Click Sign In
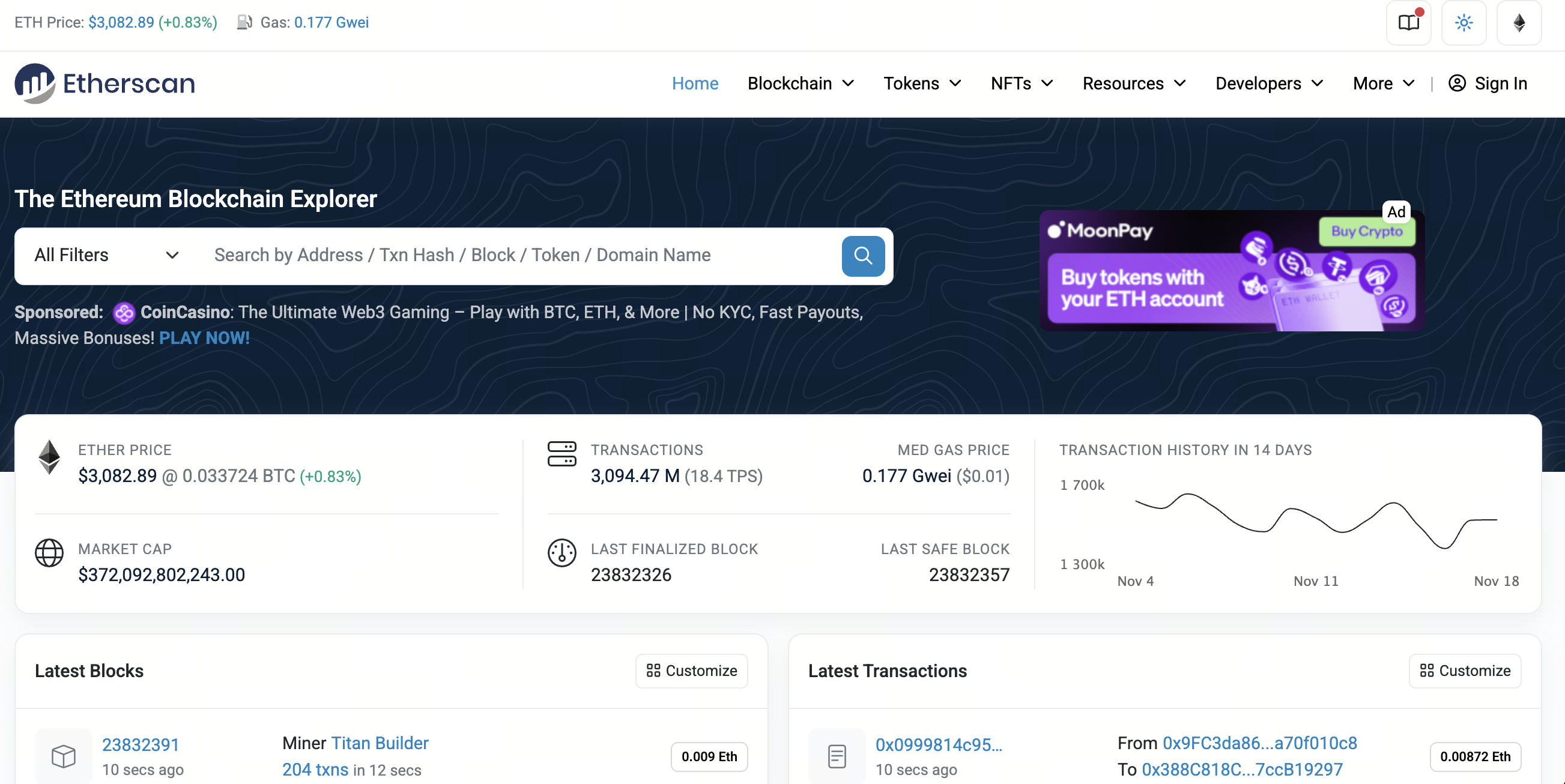Image resolution: width=1565 pixels, height=784 pixels. (x=1488, y=83)
